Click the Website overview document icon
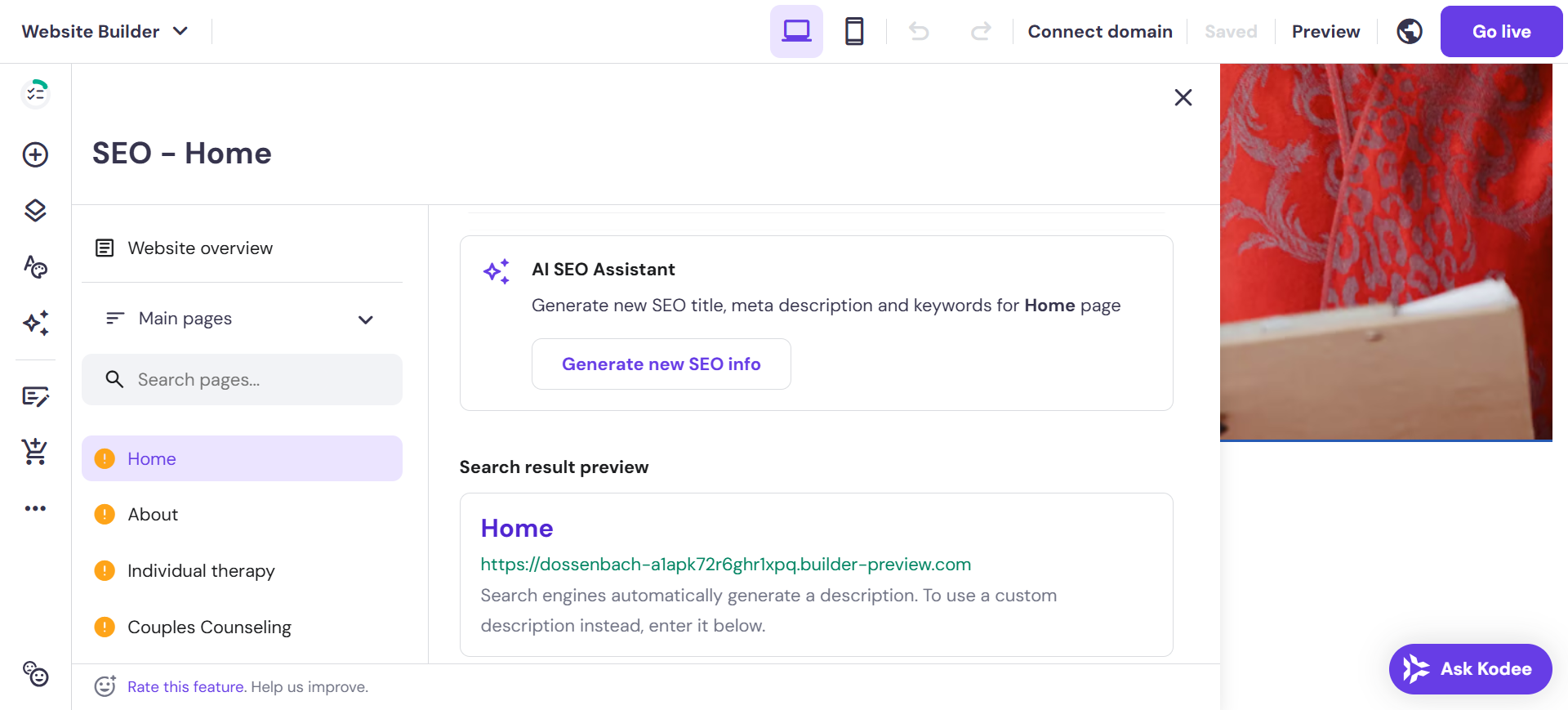Image resolution: width=1568 pixels, height=710 pixels. click(105, 248)
